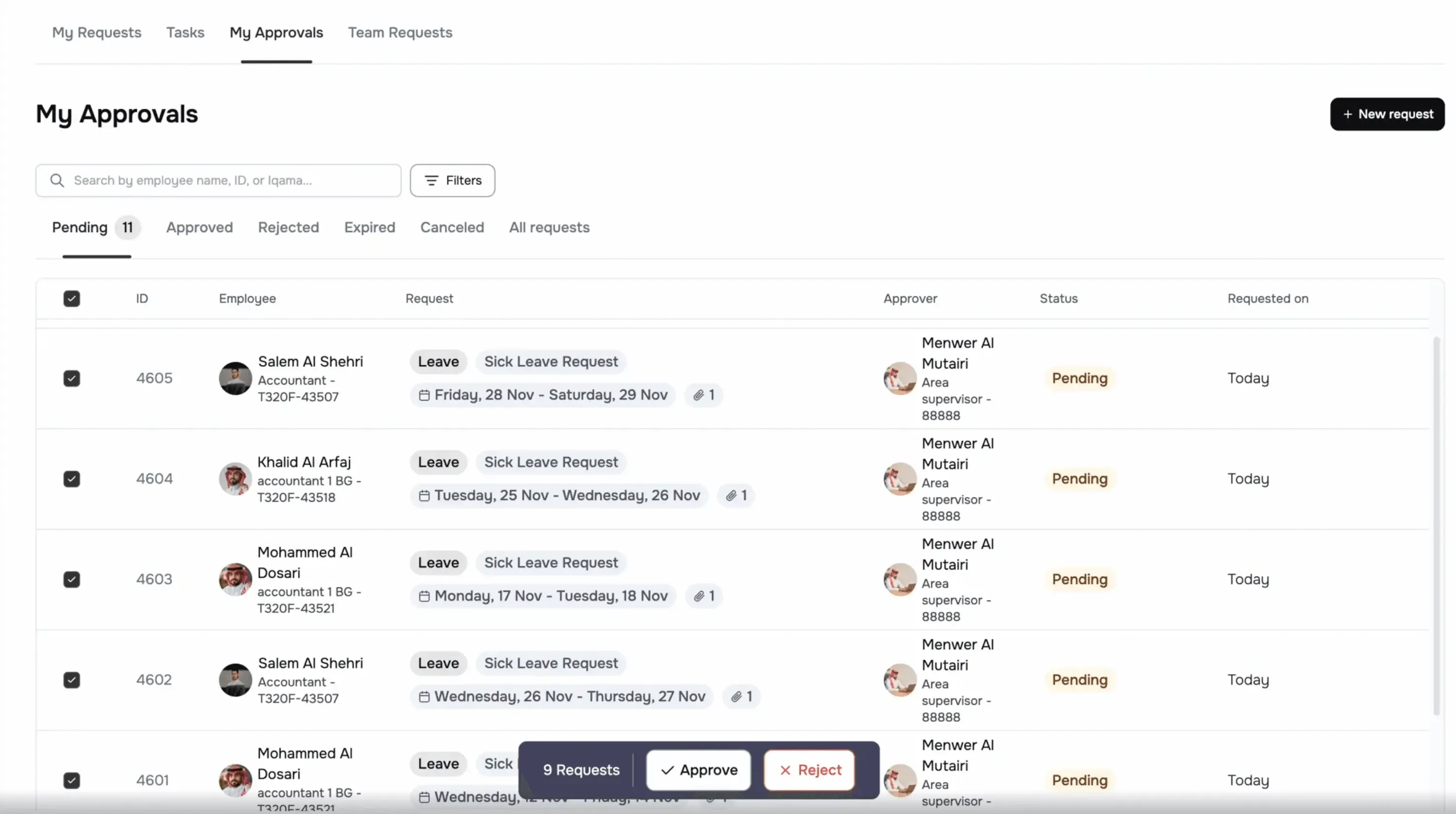
Task: Click attachment icon on request 4602
Action: [736, 697]
